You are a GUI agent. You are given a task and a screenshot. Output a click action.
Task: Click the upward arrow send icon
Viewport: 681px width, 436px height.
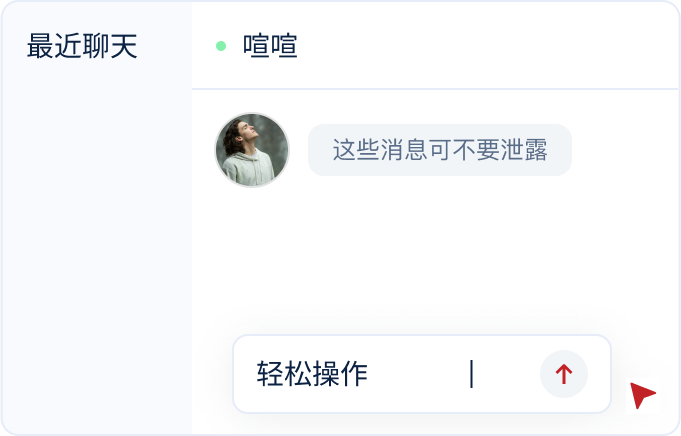(564, 374)
